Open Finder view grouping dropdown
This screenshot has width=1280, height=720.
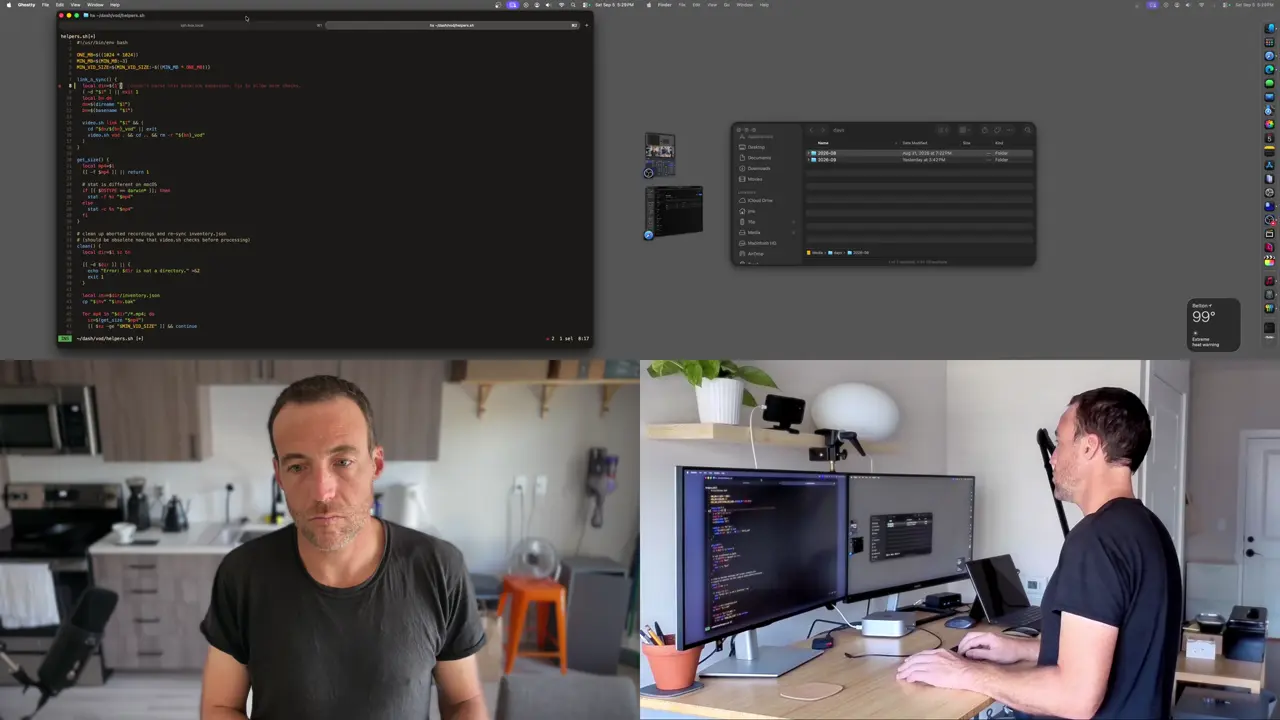coord(964,130)
